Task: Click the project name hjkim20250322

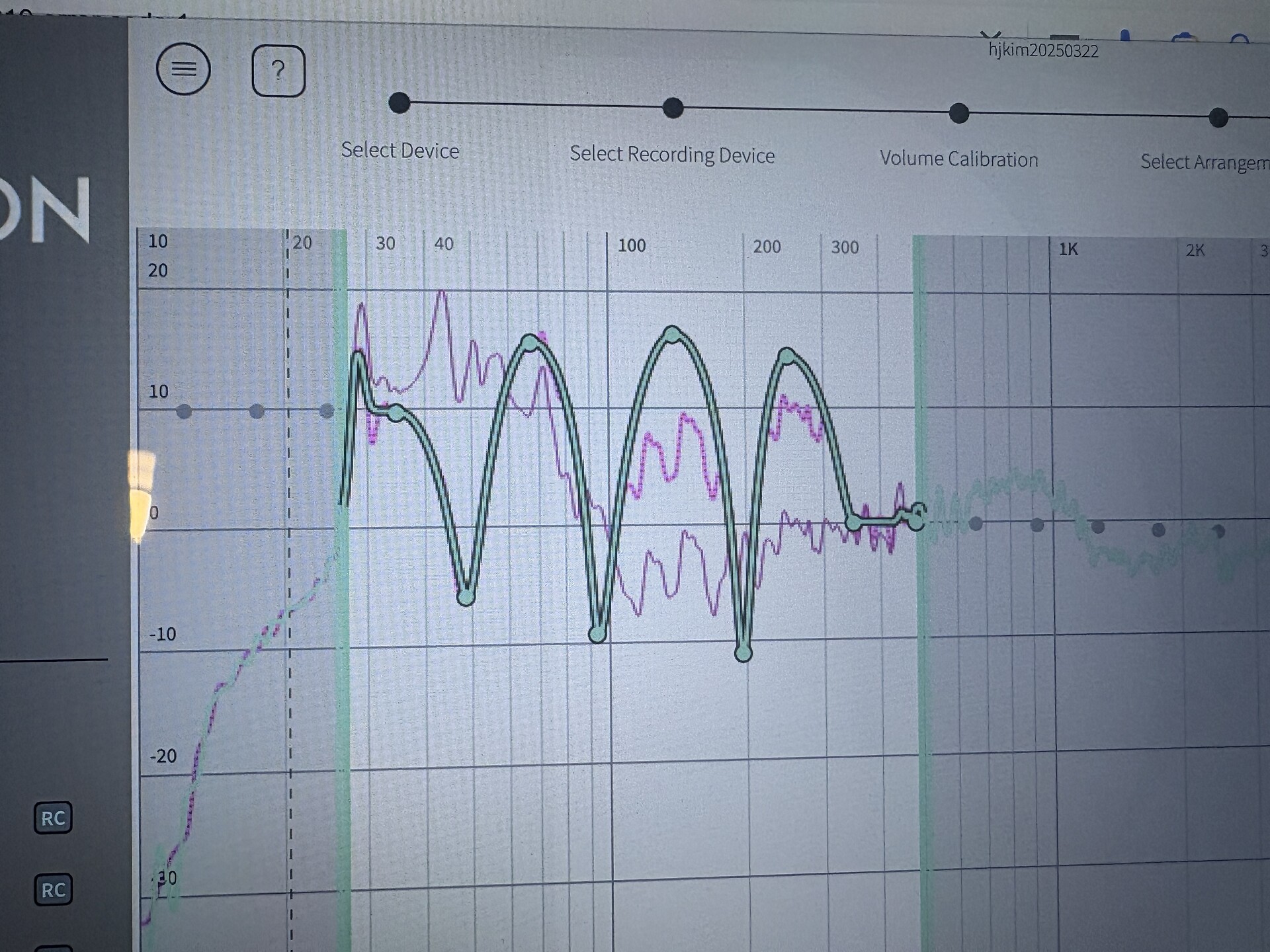Action: click(1043, 51)
